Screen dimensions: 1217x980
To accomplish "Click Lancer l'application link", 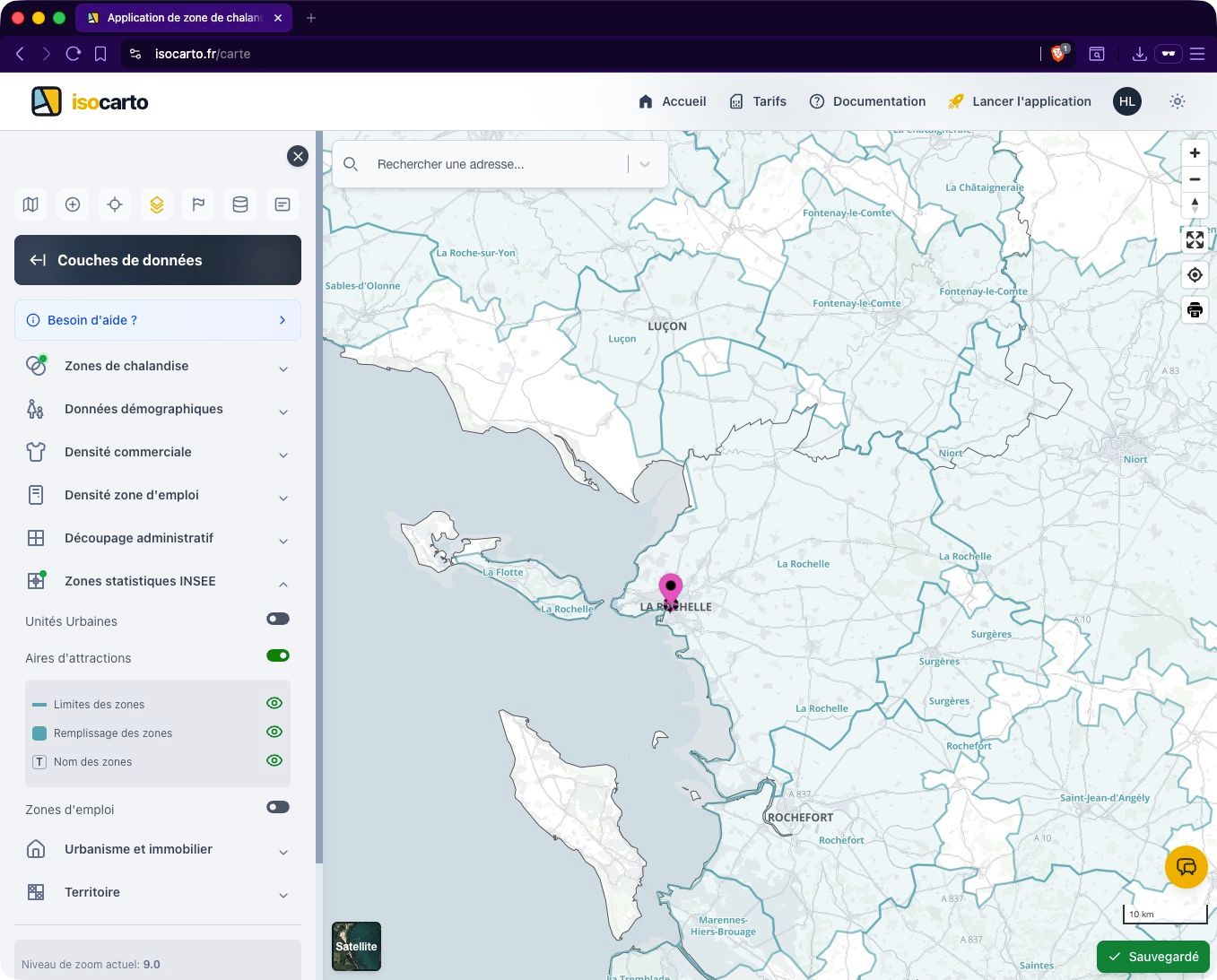I will (x=1020, y=101).
